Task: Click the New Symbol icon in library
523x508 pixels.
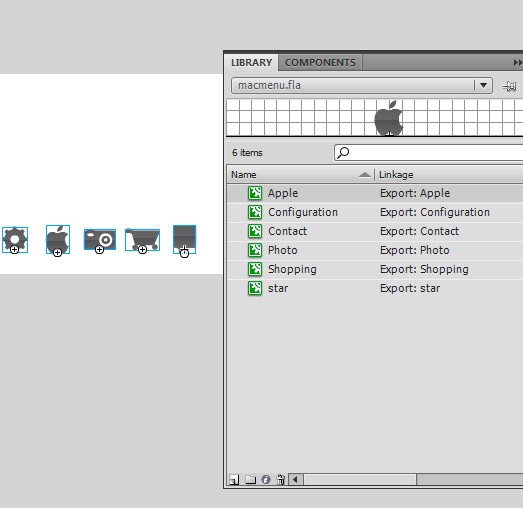Action: pyautogui.click(x=234, y=480)
